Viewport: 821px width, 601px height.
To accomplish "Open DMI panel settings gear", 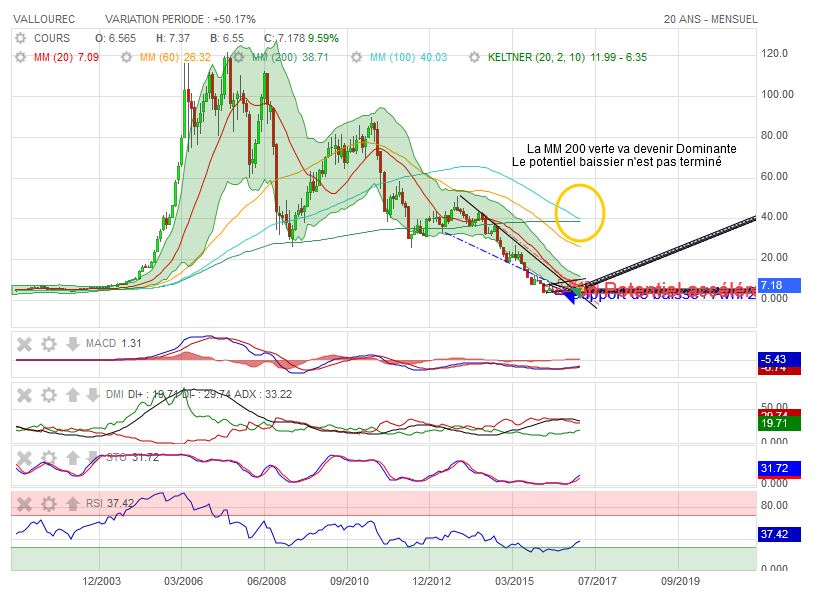I will pyautogui.click(x=49, y=395).
